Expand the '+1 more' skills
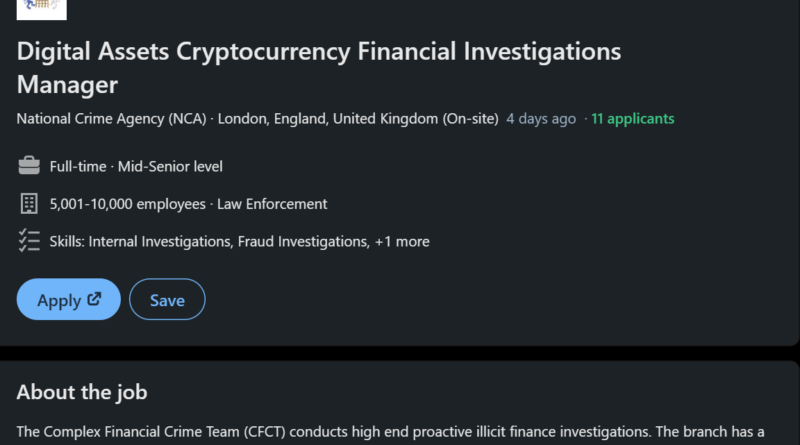 click(403, 241)
